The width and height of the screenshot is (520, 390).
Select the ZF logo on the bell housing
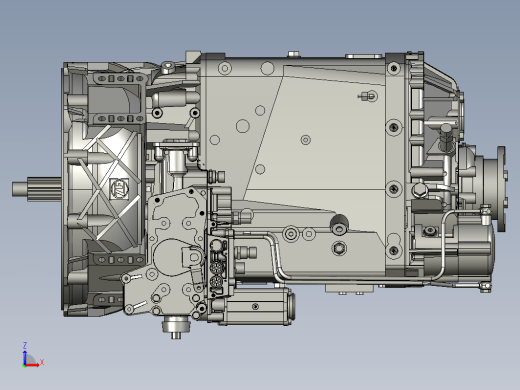(119, 189)
